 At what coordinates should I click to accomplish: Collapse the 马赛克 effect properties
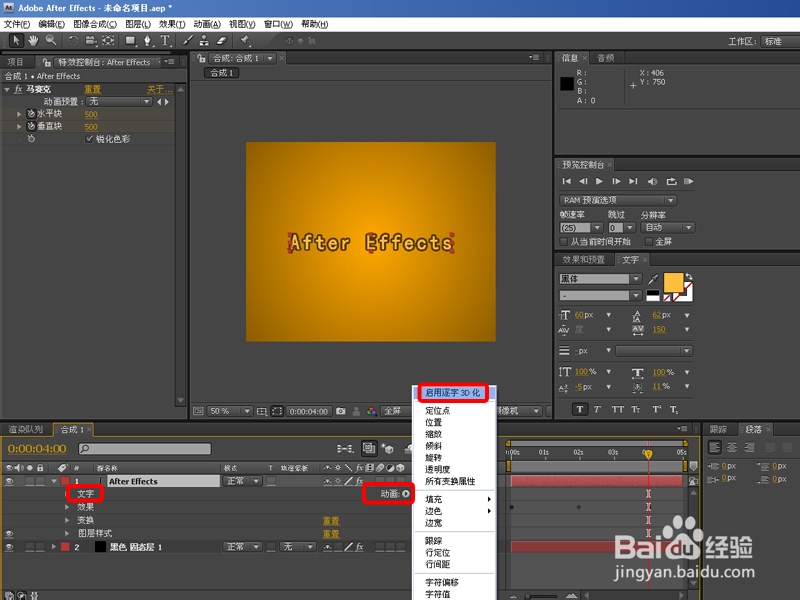click(x=7, y=89)
